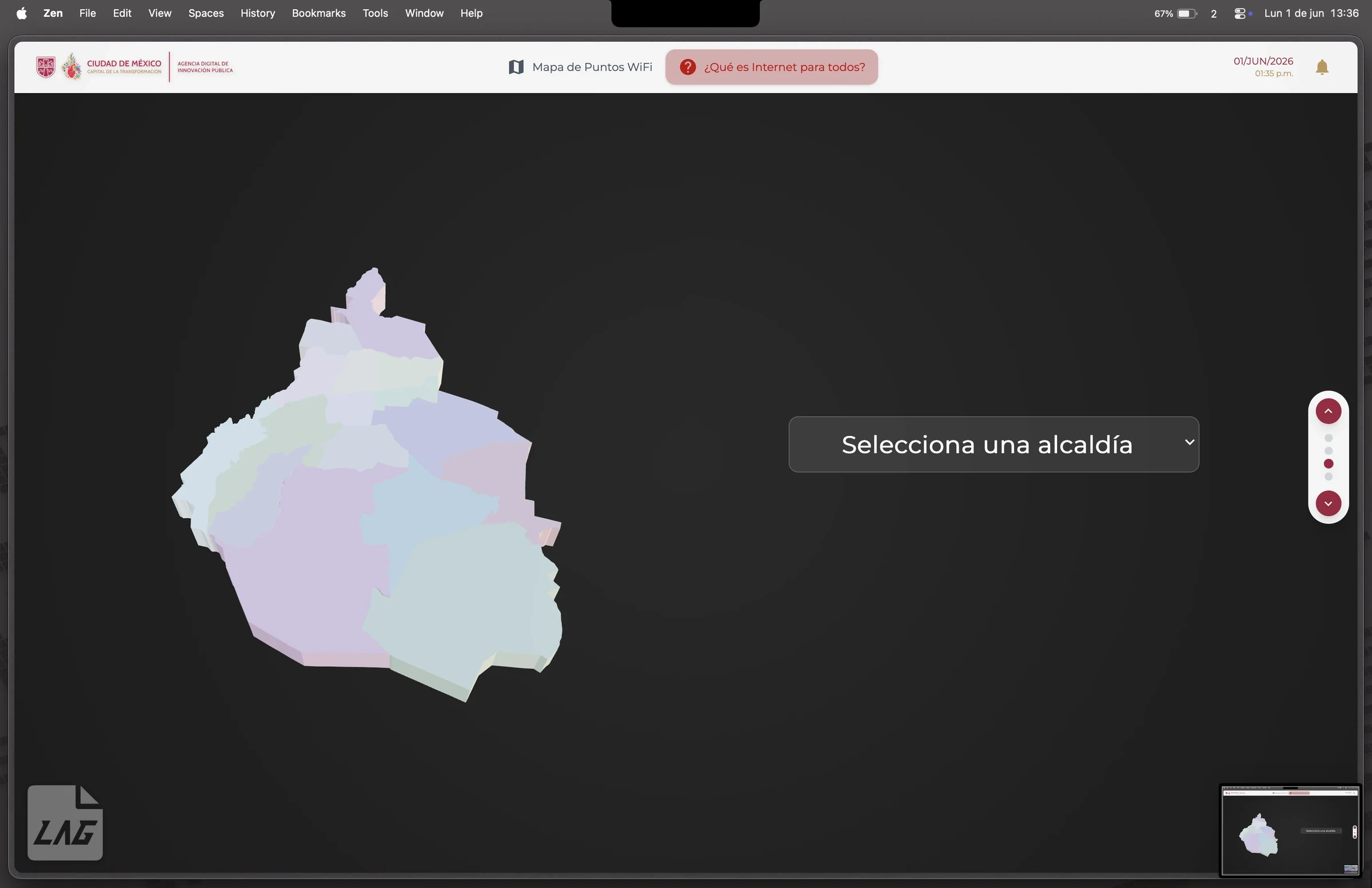Click the battery status icon
This screenshot has width=1372, height=888.
tap(1187, 13)
